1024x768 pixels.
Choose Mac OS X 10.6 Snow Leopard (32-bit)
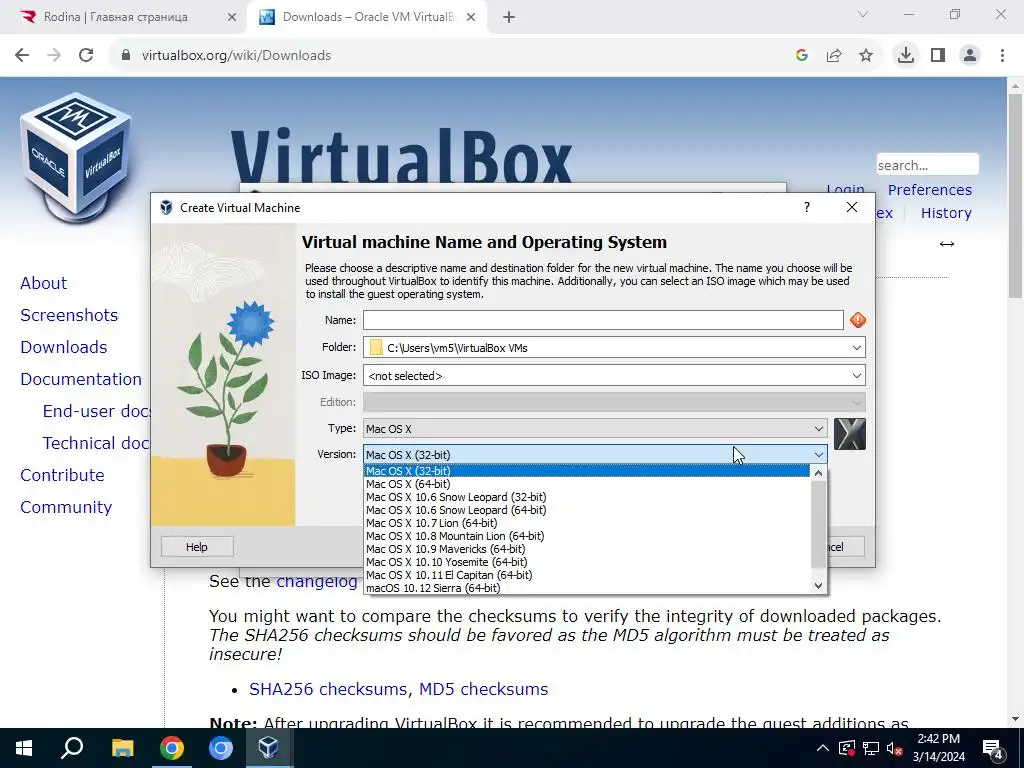coord(586,497)
